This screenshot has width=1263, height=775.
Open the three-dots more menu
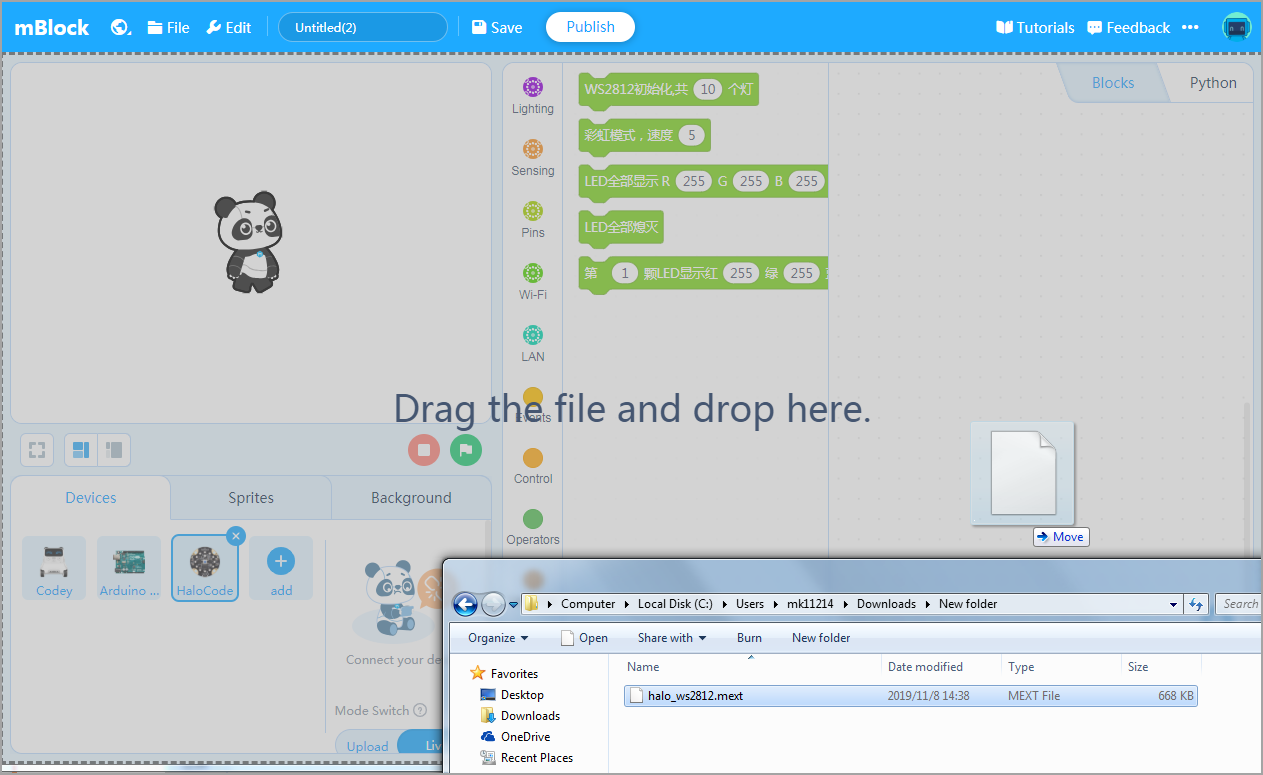point(1190,27)
